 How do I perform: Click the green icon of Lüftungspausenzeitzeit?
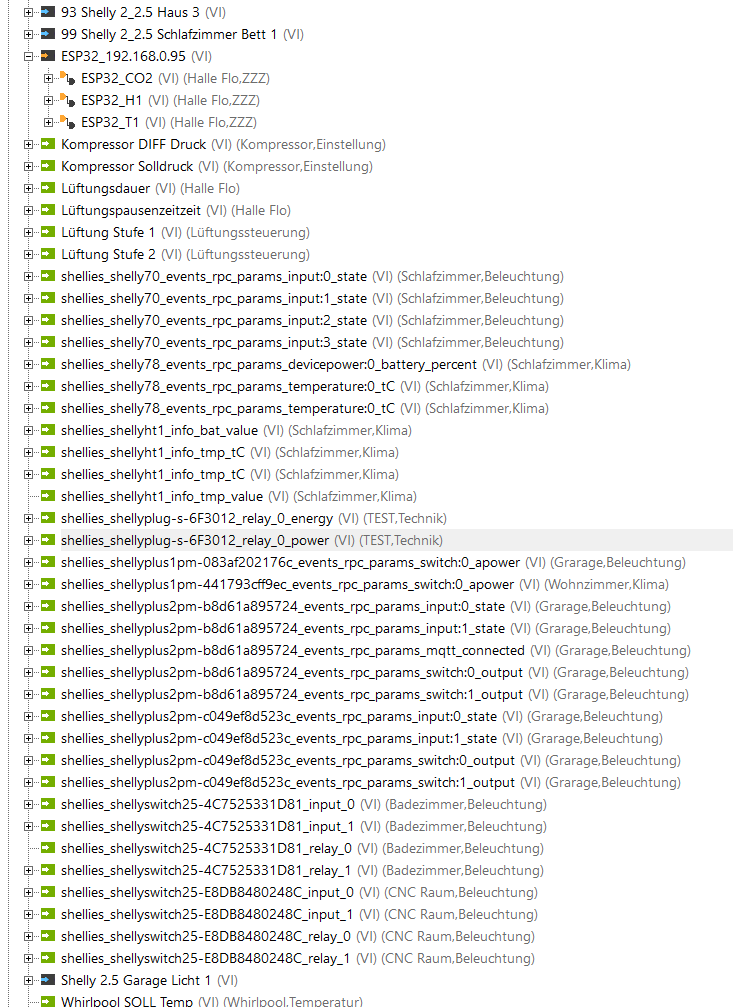pos(48,210)
